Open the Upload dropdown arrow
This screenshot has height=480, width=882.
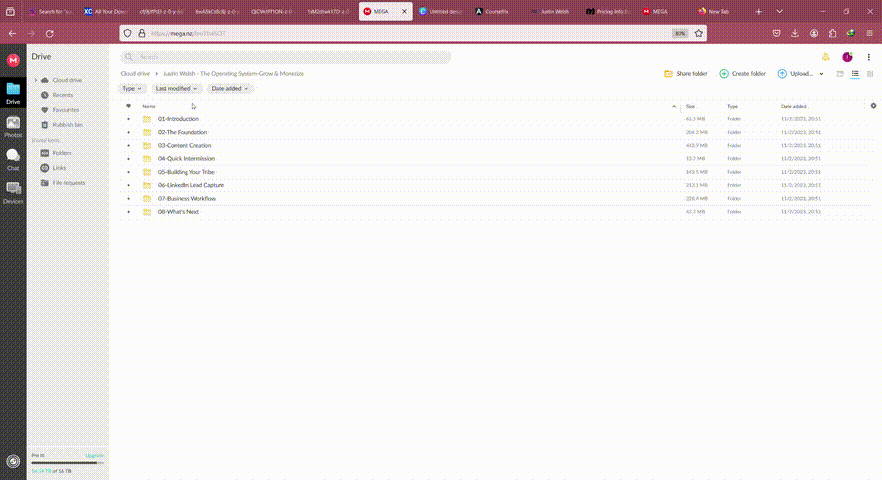point(821,74)
